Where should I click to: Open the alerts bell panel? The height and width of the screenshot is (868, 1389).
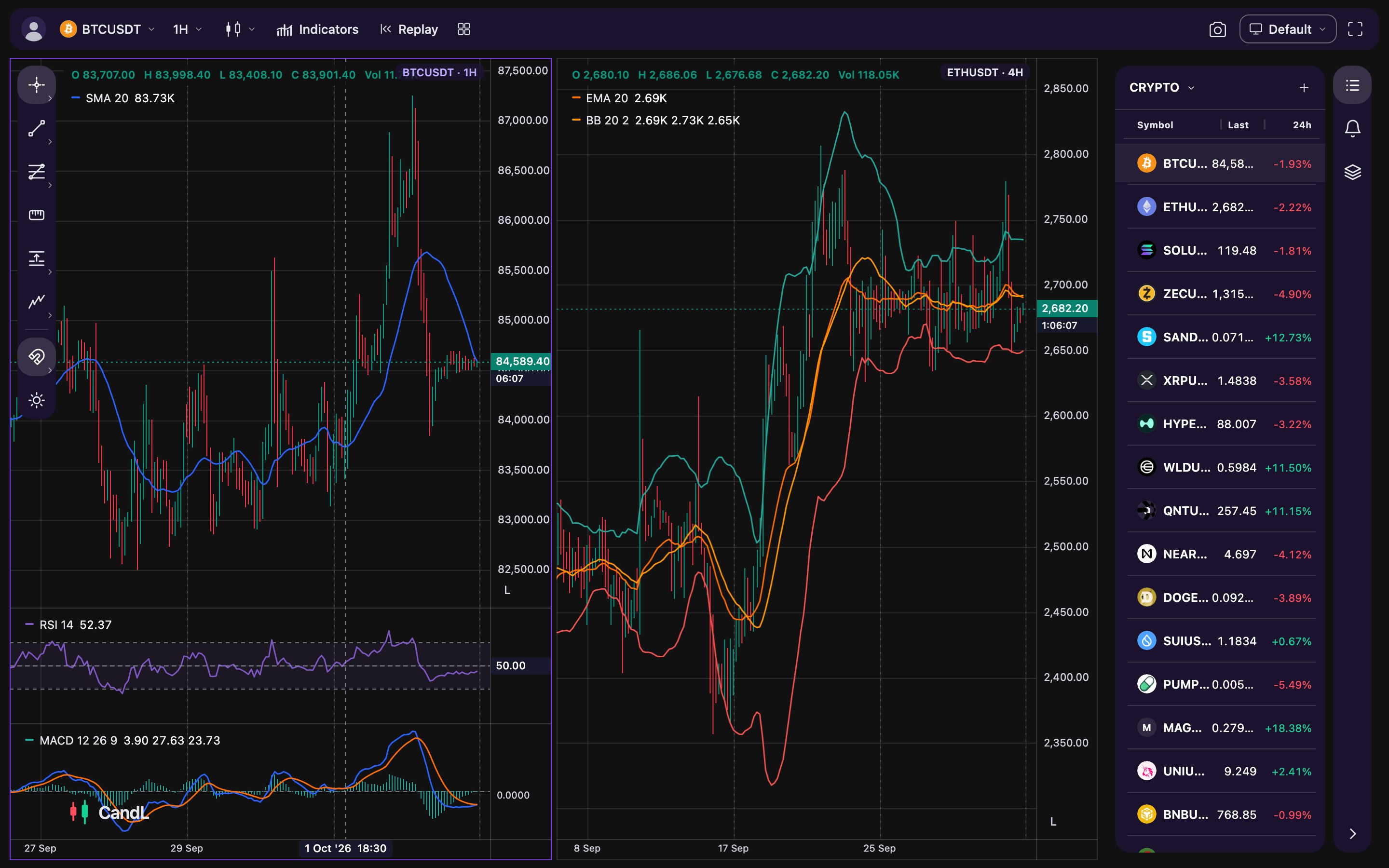coord(1352,129)
